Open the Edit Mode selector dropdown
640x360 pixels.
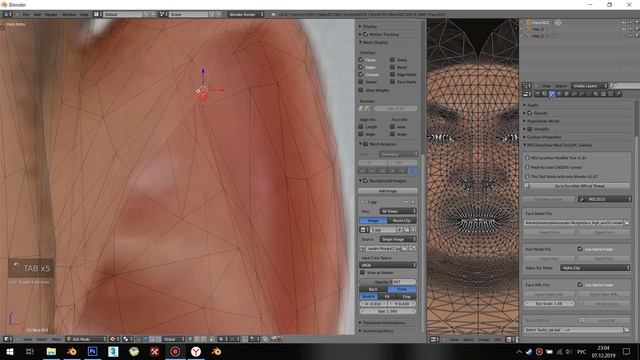(87, 339)
